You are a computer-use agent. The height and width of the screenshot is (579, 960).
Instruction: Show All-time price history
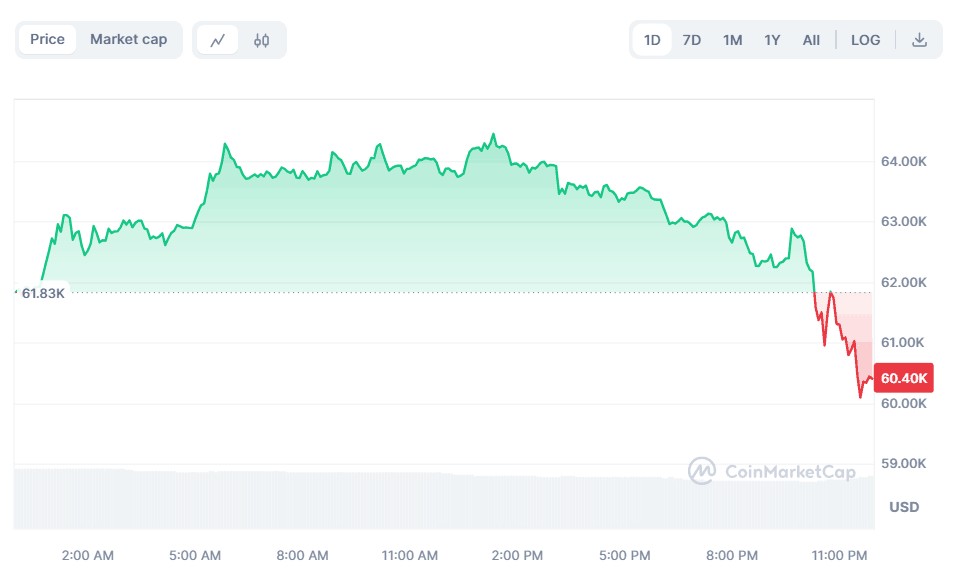811,40
